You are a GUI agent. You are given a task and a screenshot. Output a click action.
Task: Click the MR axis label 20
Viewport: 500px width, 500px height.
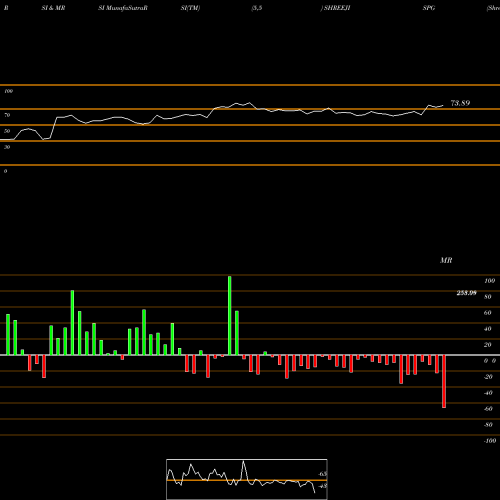click(x=488, y=345)
